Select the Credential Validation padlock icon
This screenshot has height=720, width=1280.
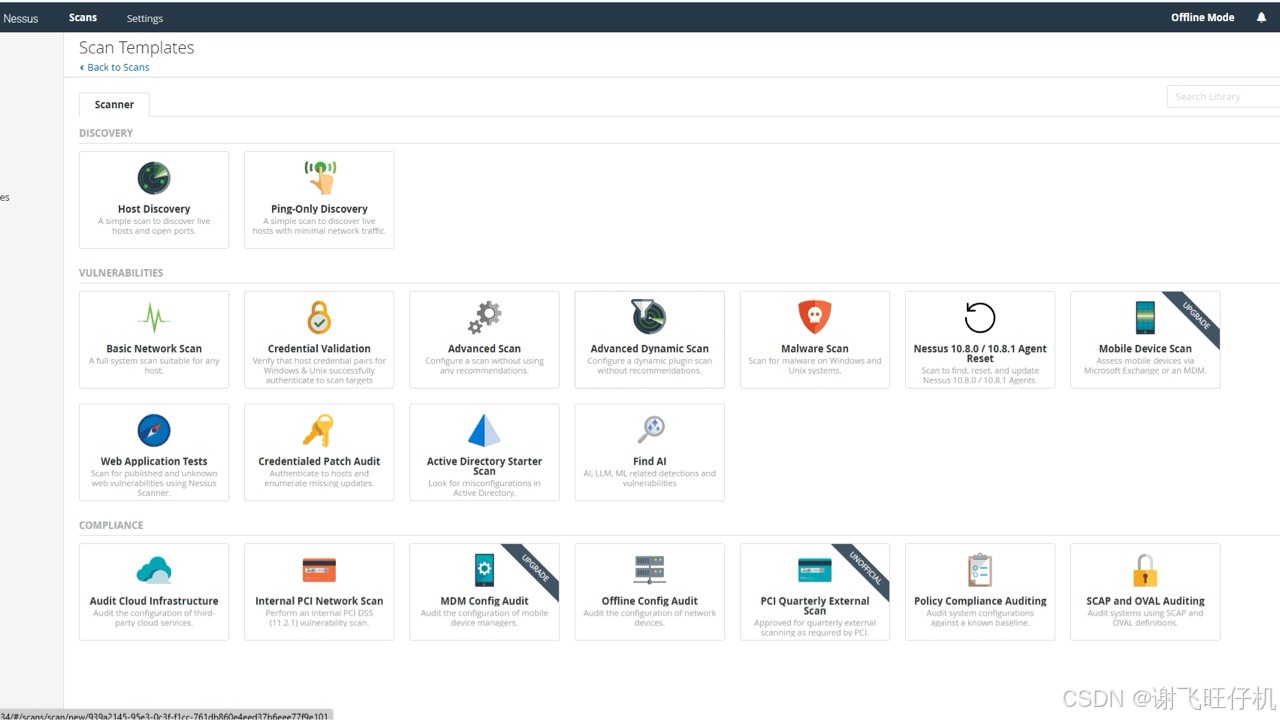[x=319, y=318]
